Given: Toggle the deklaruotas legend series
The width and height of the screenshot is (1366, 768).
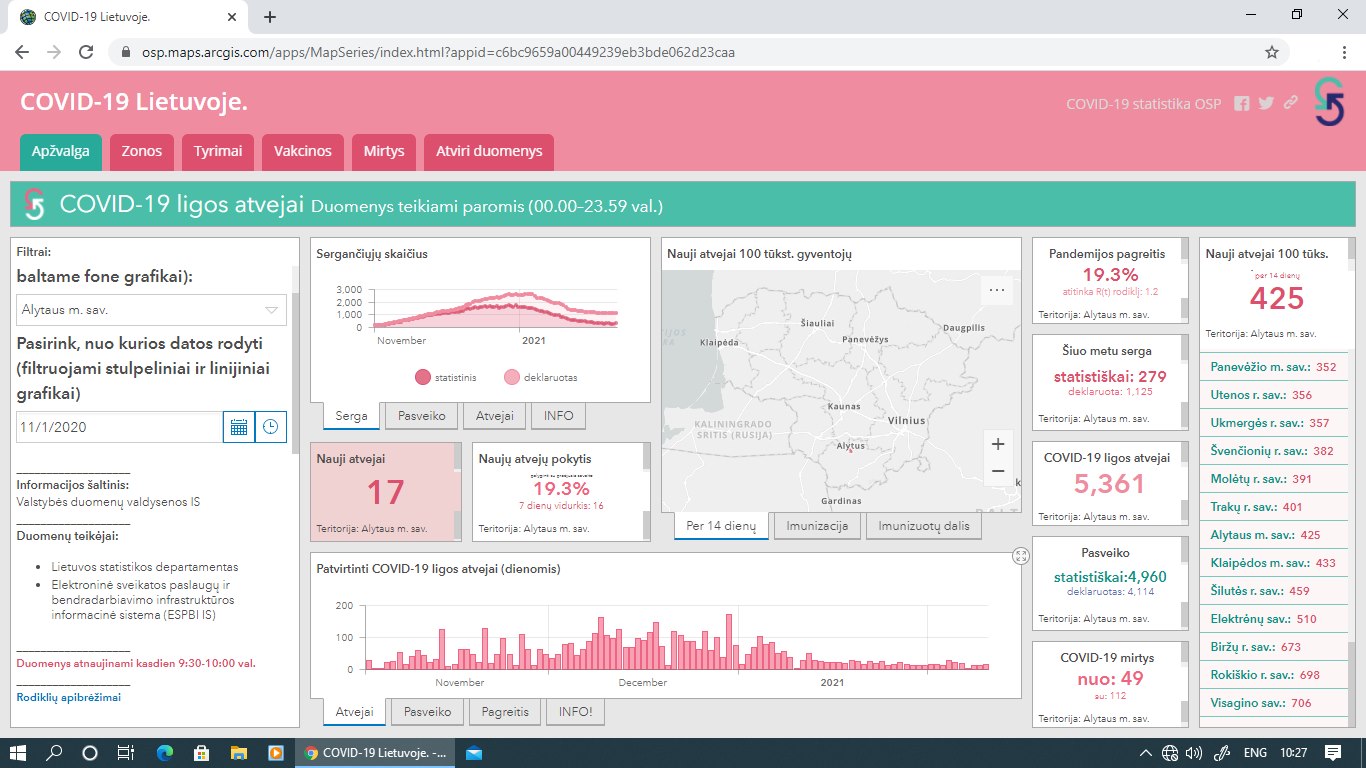Looking at the screenshot, I should (x=540, y=377).
